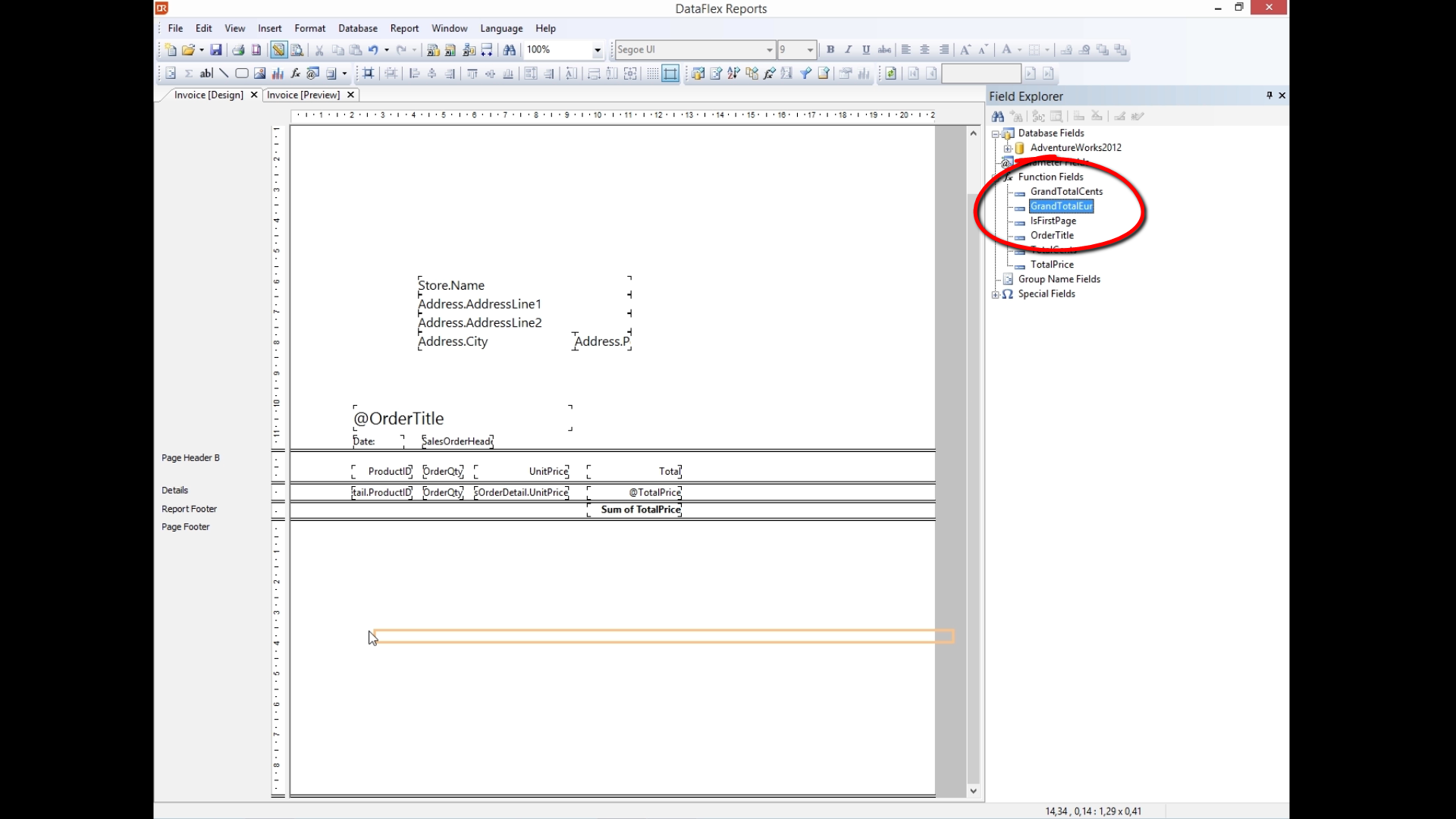
Task: Click the filter funnel icon
Action: click(805, 74)
